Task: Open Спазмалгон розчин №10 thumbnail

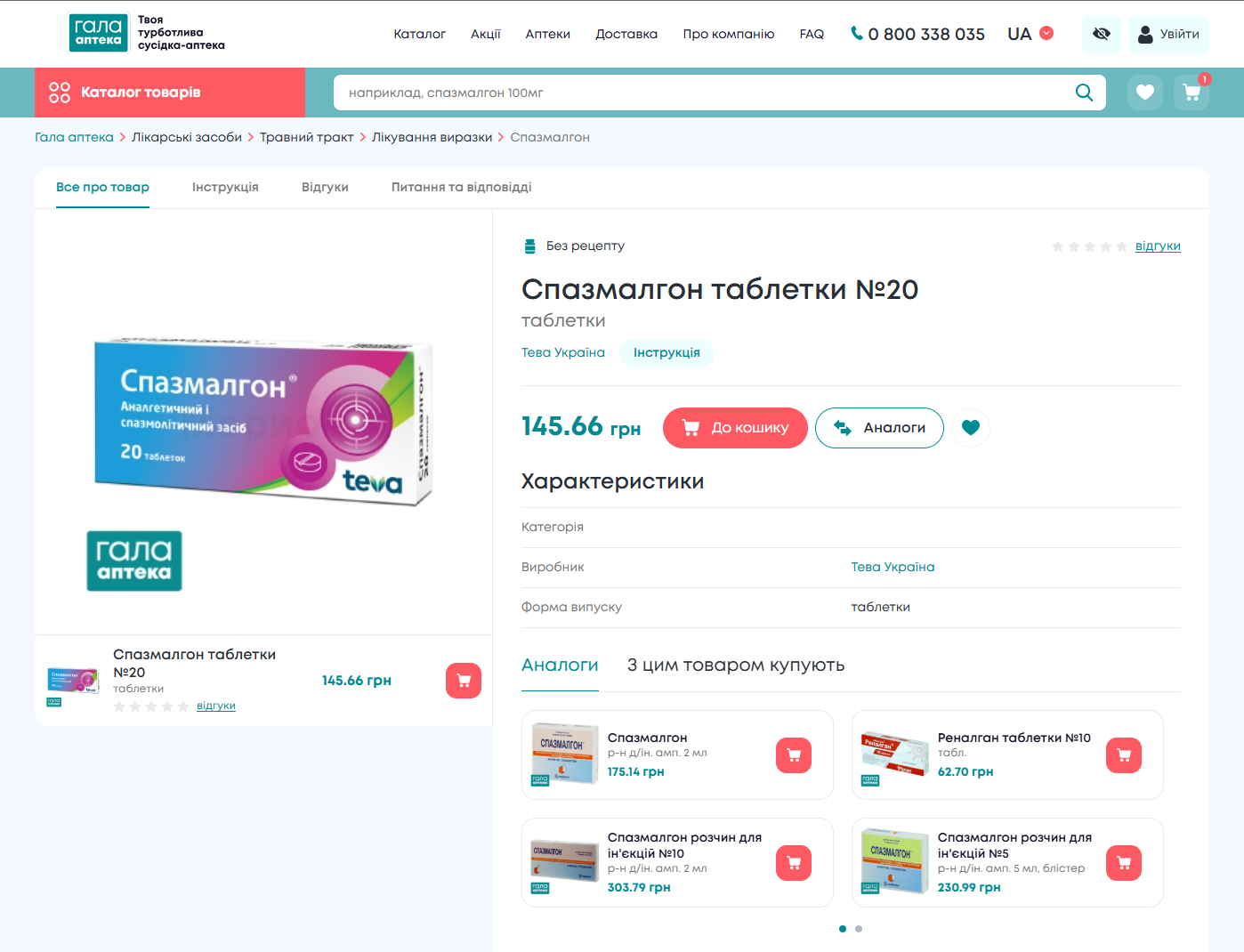Action: tap(564, 863)
